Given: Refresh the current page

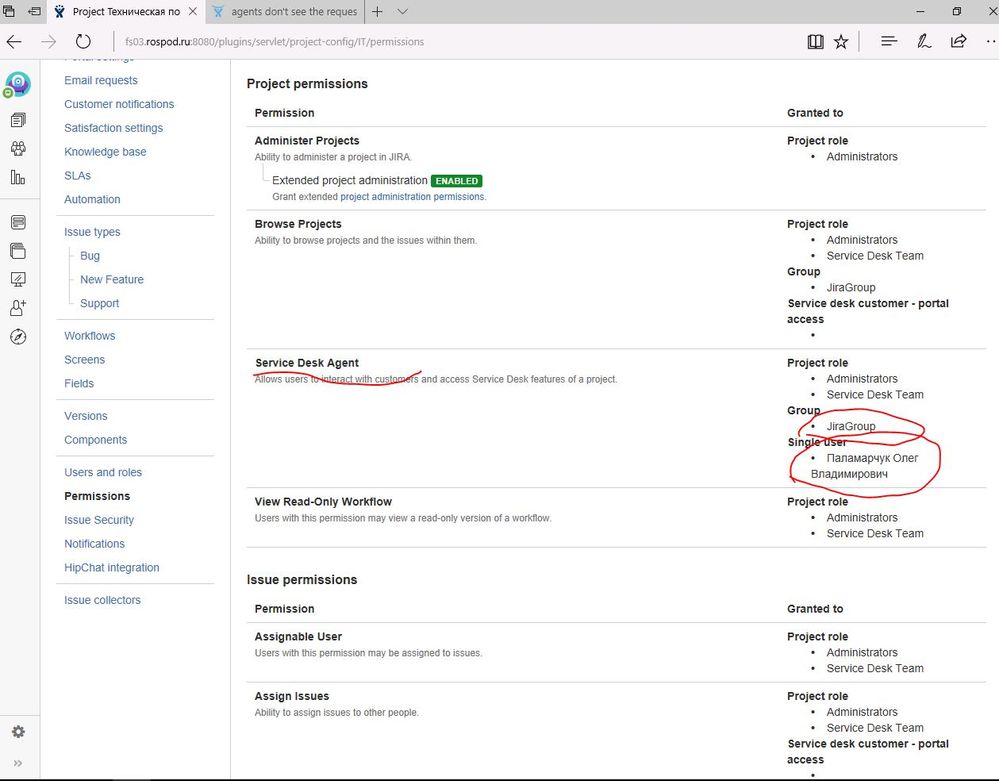Looking at the screenshot, I should (x=83, y=42).
